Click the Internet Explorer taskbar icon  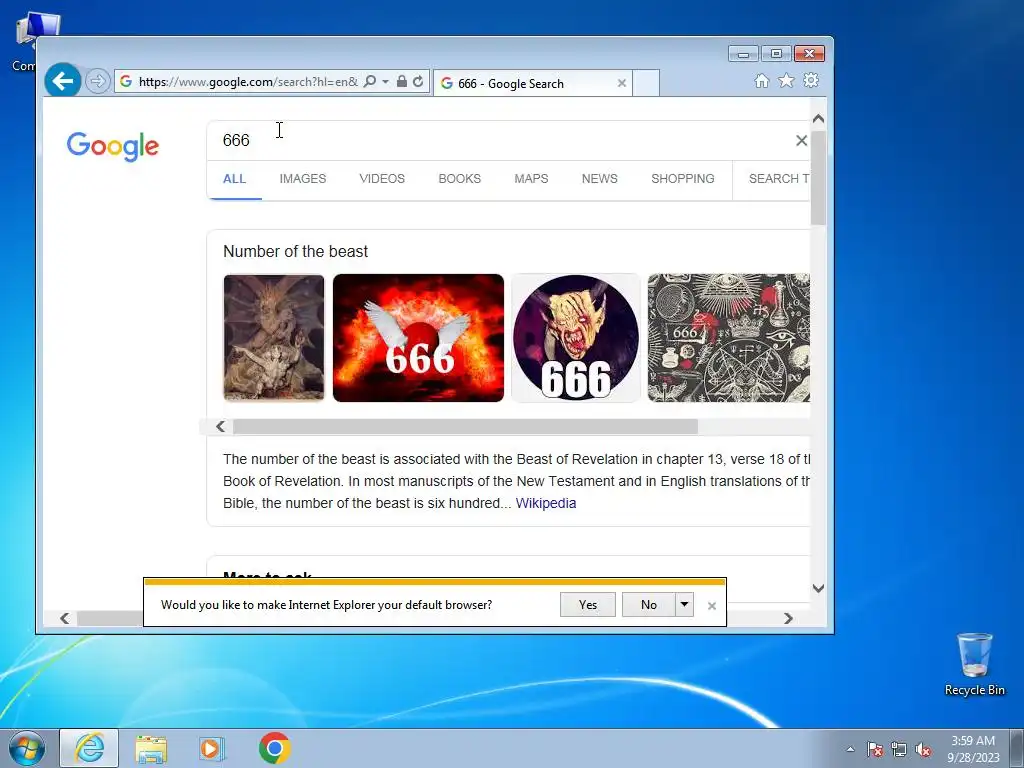click(89, 748)
